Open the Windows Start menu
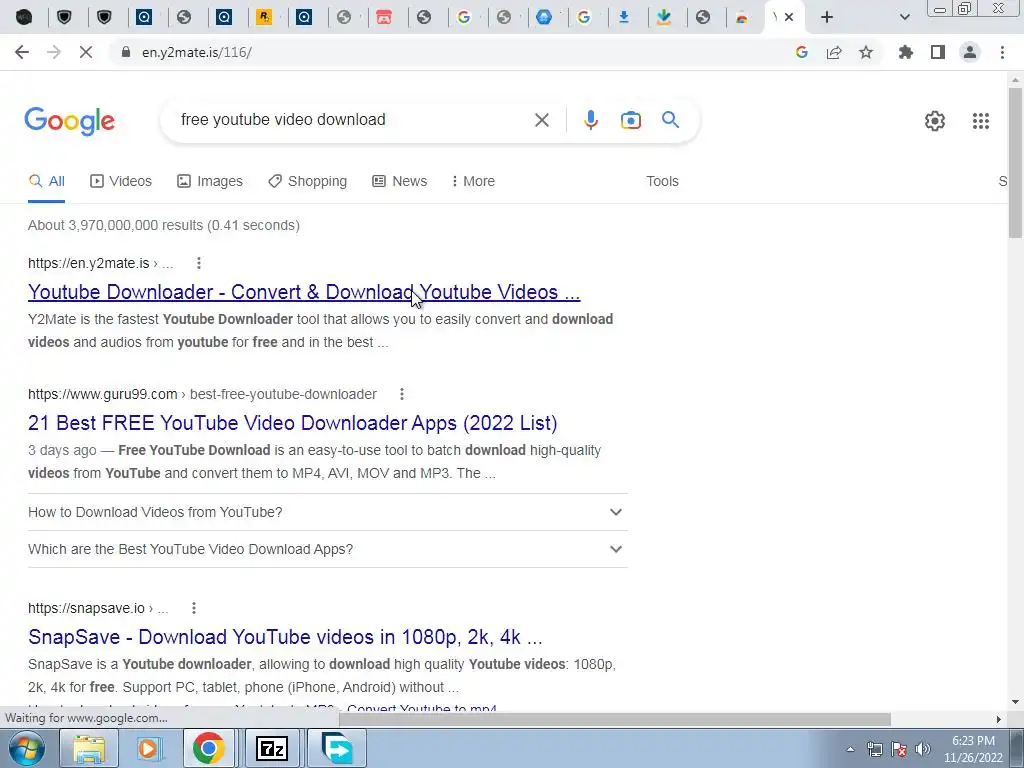This screenshot has width=1024, height=768. [x=26, y=748]
